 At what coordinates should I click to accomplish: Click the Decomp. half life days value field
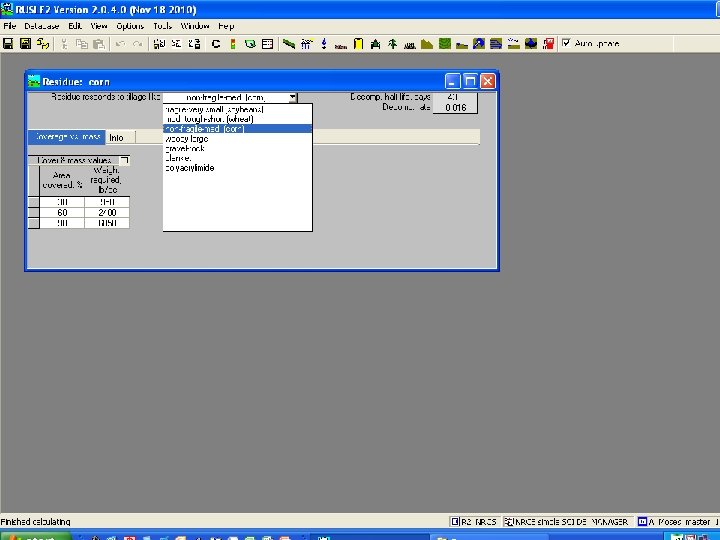455,97
